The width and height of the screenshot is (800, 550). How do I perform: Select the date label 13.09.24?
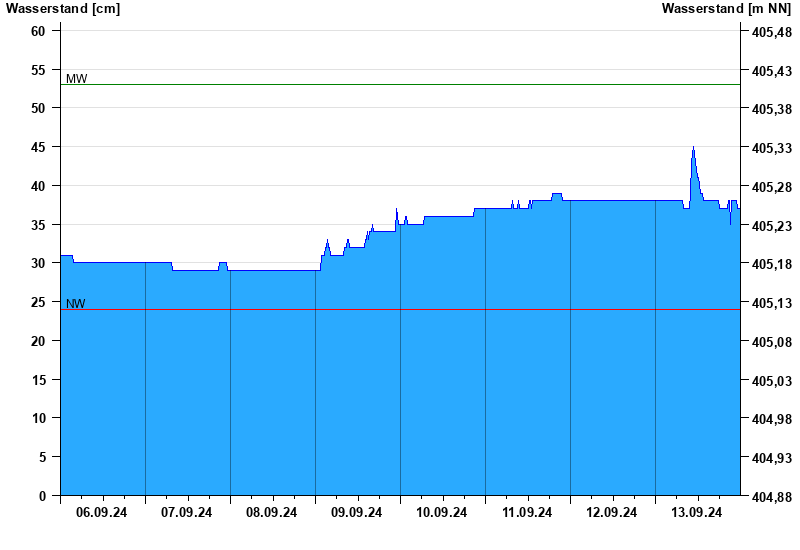coord(696,512)
